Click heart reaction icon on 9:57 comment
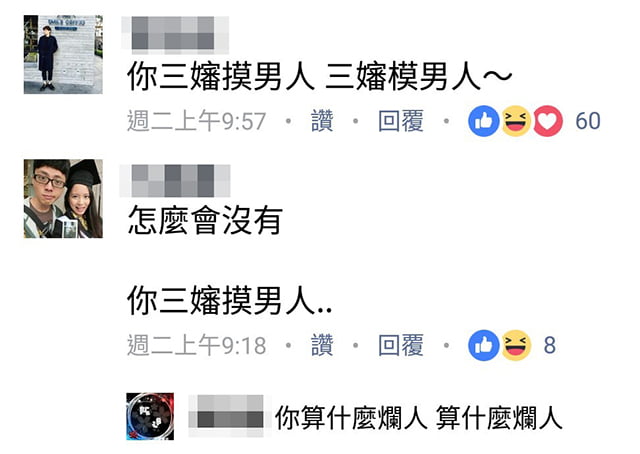 (x=548, y=121)
